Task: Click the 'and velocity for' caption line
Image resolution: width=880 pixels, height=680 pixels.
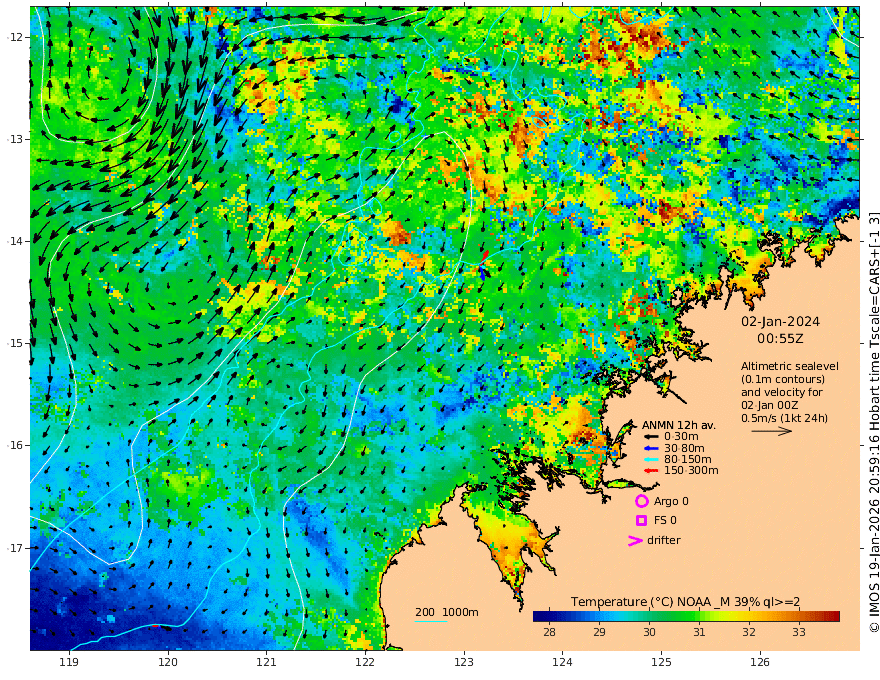Action: [x=782, y=392]
